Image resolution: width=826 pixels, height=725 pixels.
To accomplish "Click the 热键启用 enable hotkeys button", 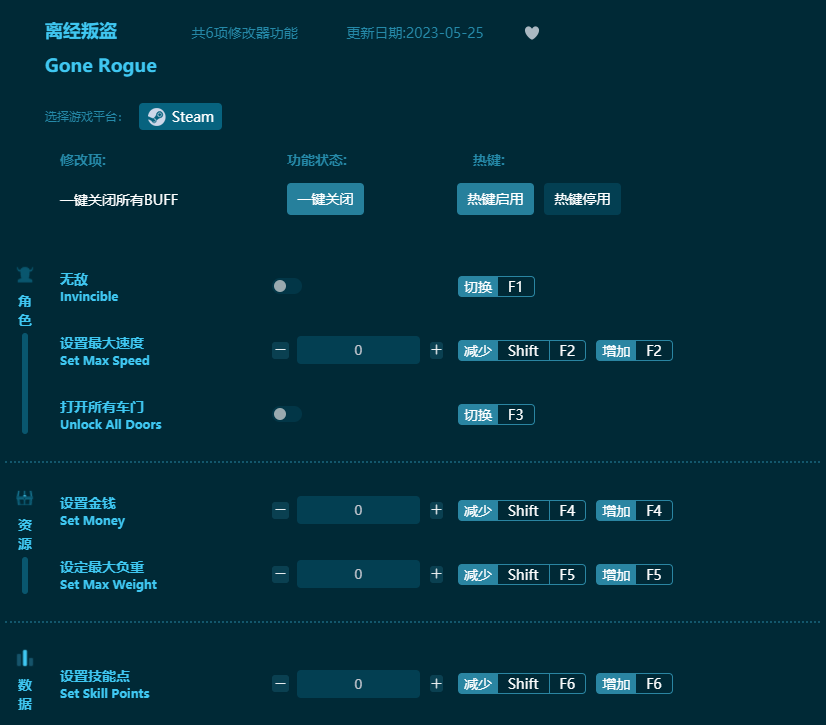I will [495, 199].
